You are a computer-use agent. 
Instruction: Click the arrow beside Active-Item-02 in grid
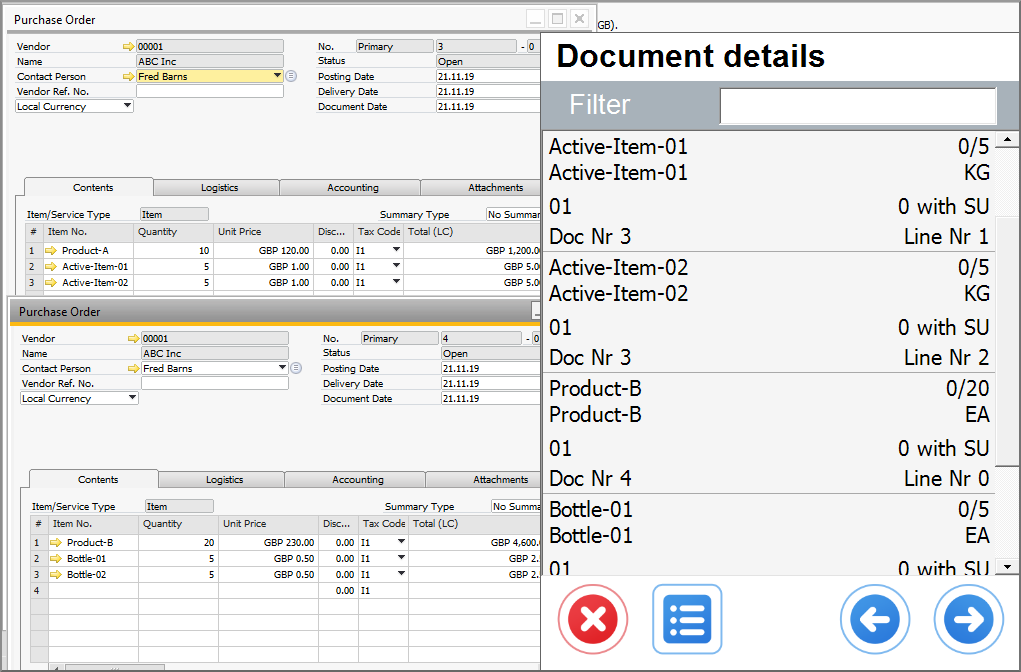(x=52, y=283)
